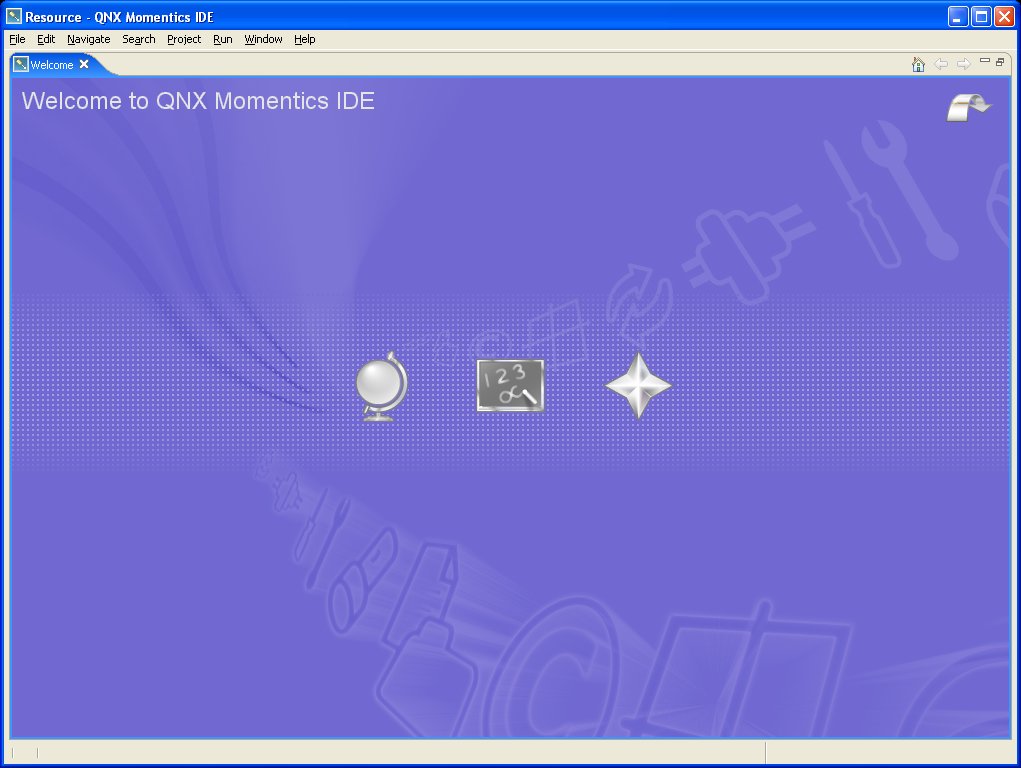Open the Search menu
The width and height of the screenshot is (1021, 768).
[138, 39]
